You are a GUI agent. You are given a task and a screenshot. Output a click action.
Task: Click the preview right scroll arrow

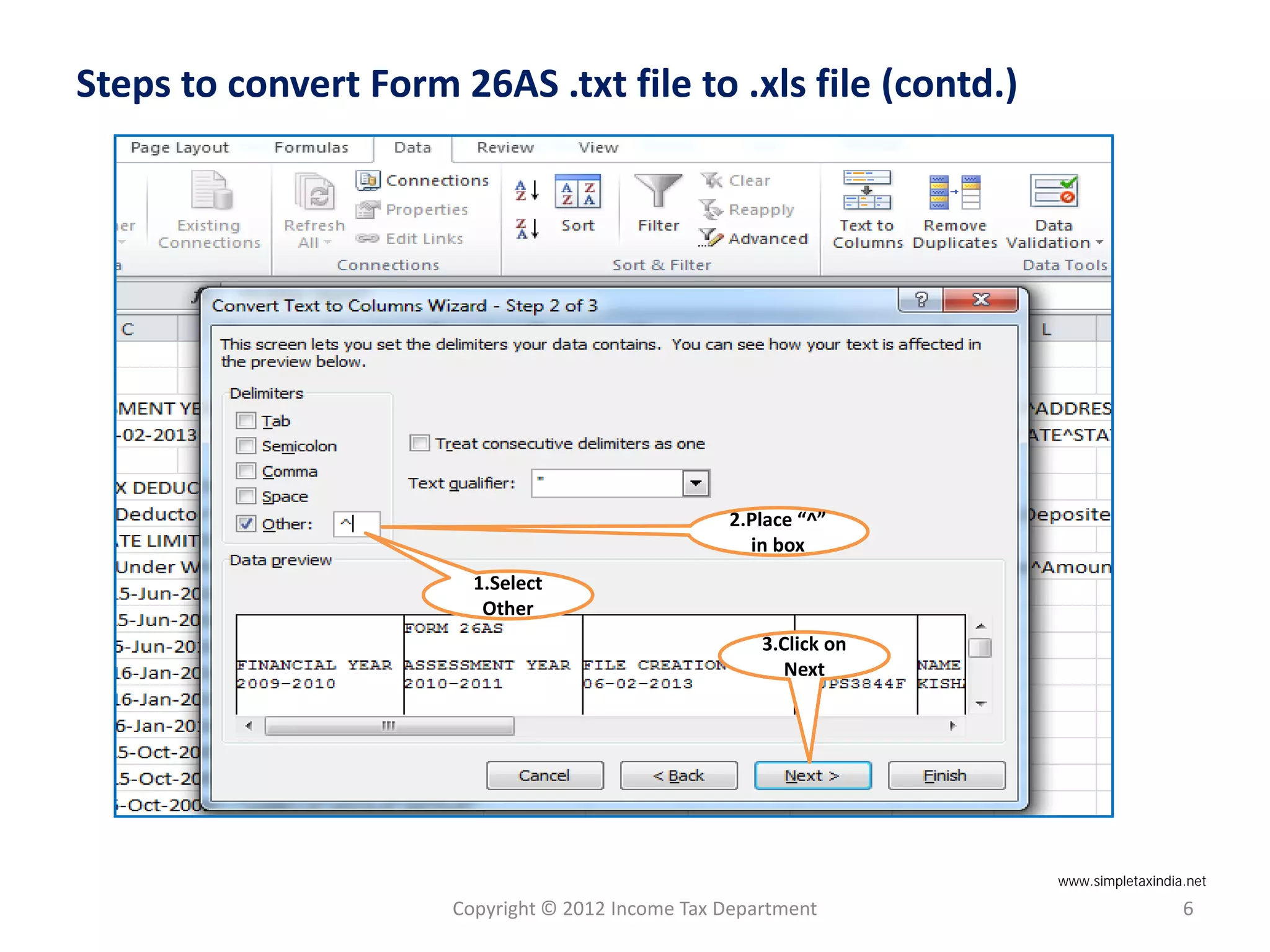(953, 725)
